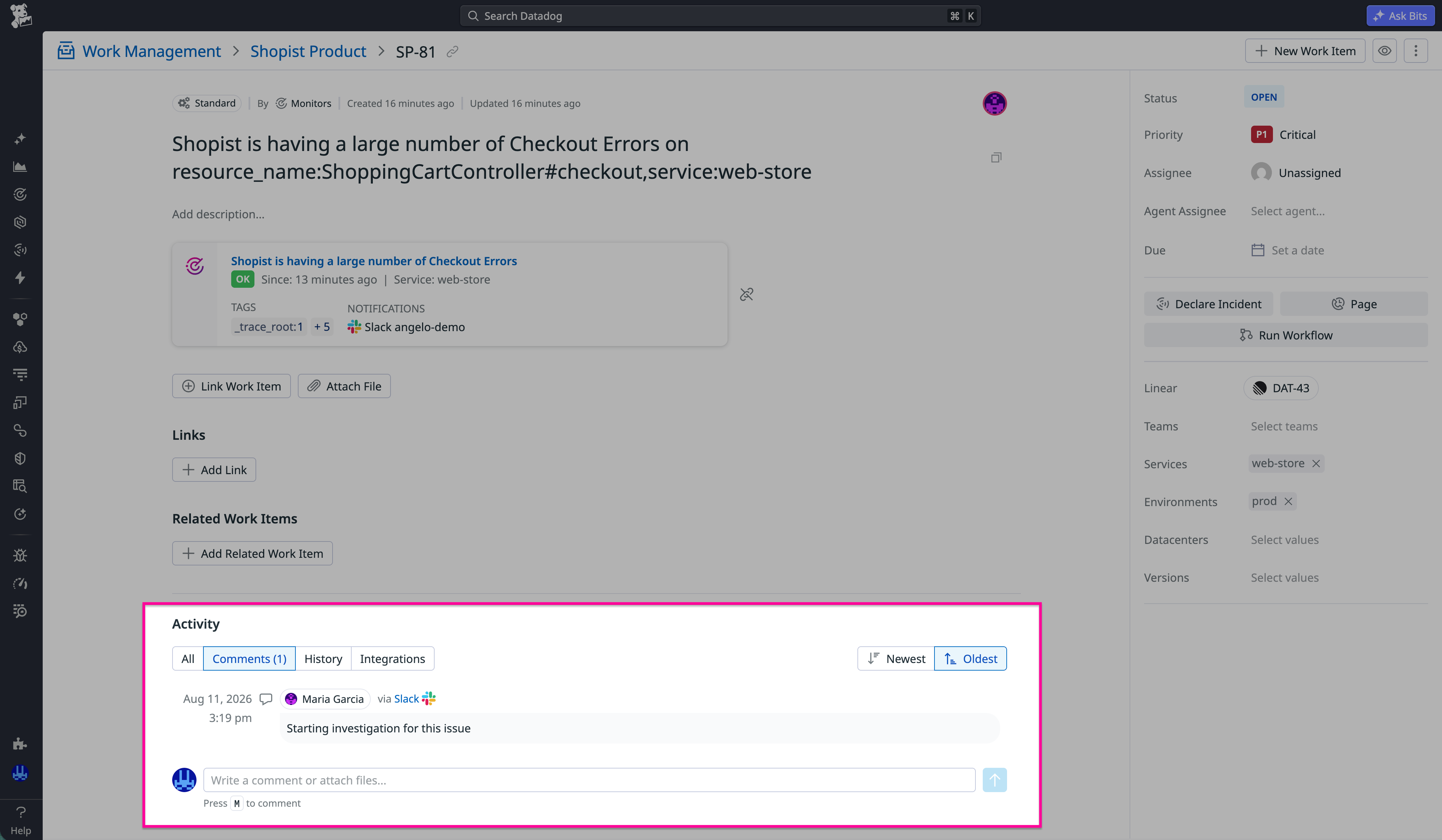
Task: Open Help at the bottom of sidebar
Action: pyautogui.click(x=20, y=821)
